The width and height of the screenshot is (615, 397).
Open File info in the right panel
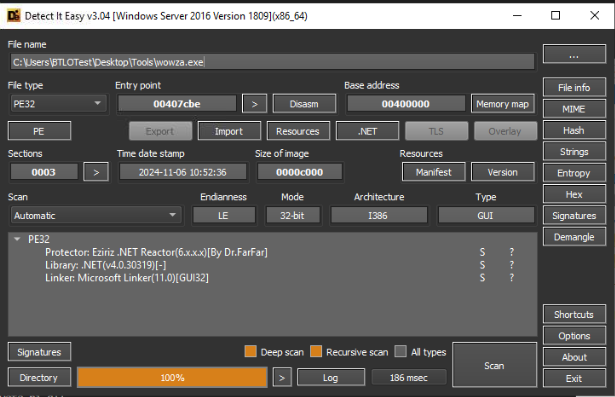click(574, 87)
